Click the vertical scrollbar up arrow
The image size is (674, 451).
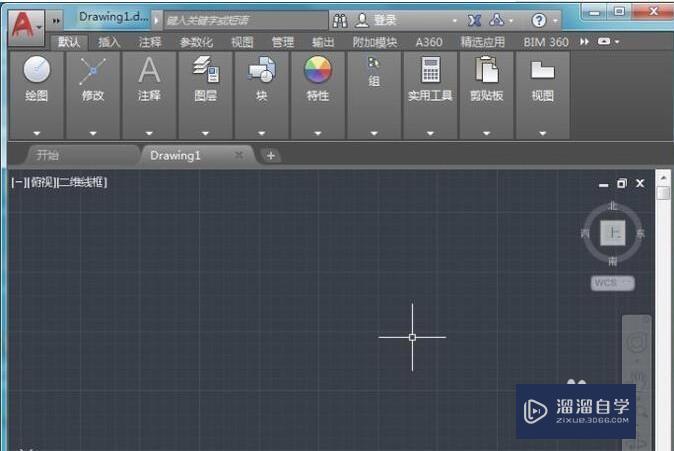coord(663,177)
